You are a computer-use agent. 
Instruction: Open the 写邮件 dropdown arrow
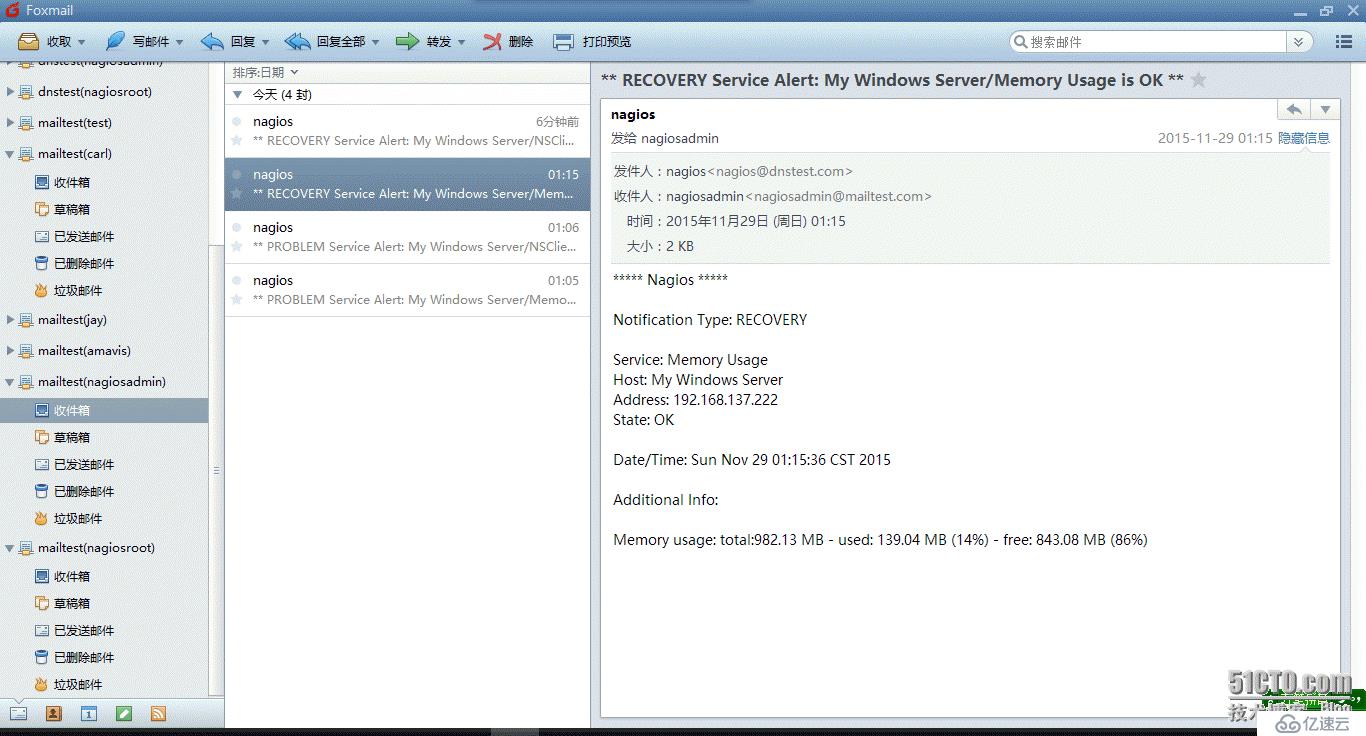180,42
